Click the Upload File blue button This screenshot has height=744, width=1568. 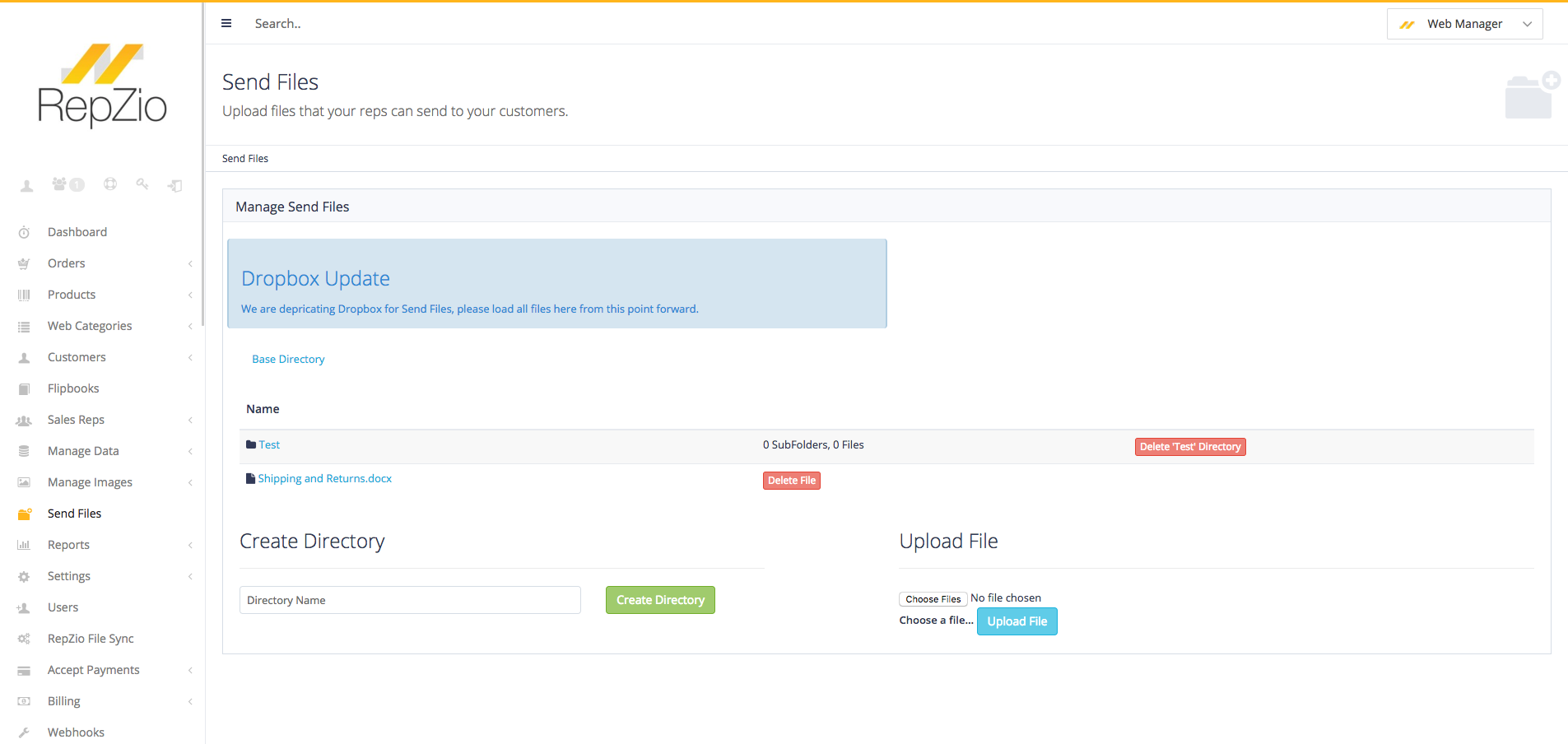point(1017,621)
